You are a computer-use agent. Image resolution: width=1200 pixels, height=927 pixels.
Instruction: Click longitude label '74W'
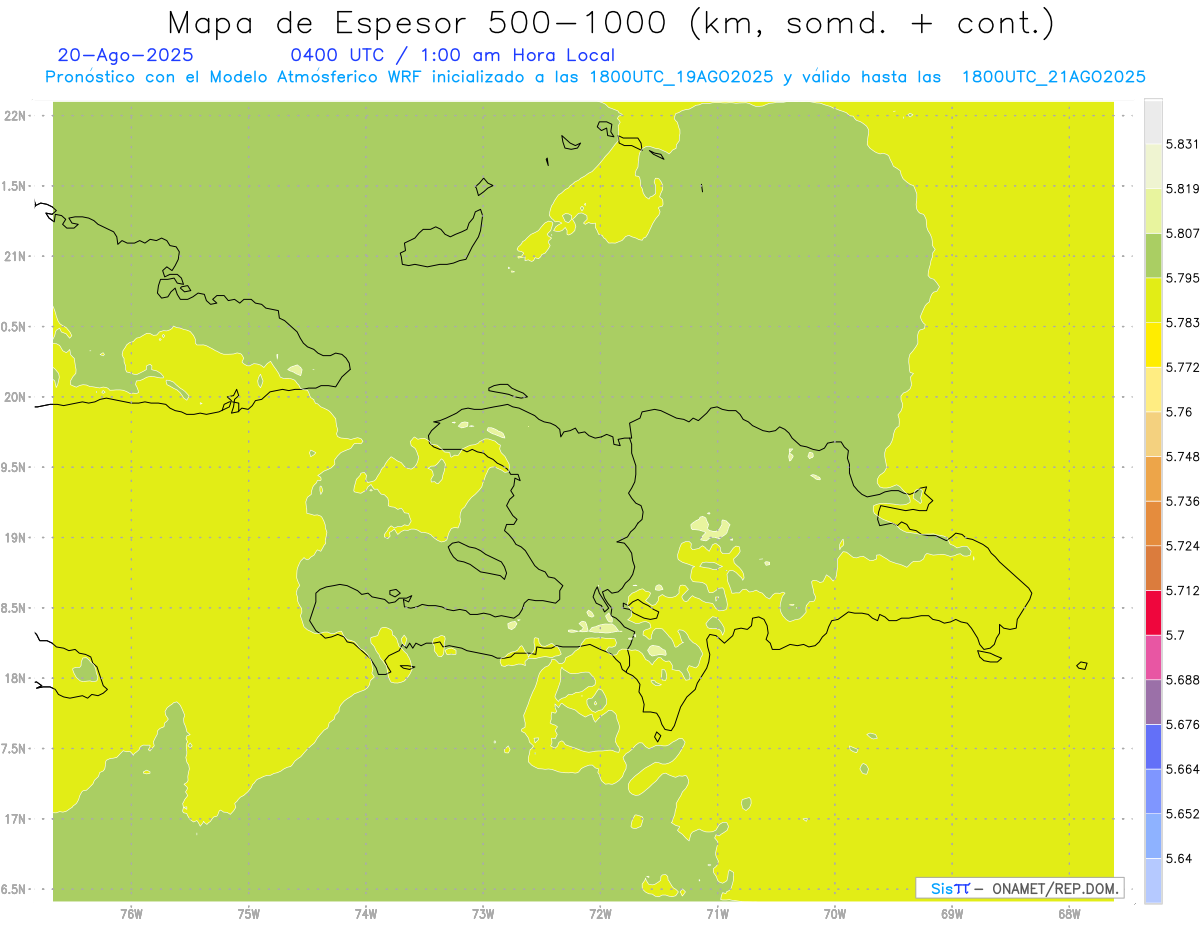click(x=366, y=914)
